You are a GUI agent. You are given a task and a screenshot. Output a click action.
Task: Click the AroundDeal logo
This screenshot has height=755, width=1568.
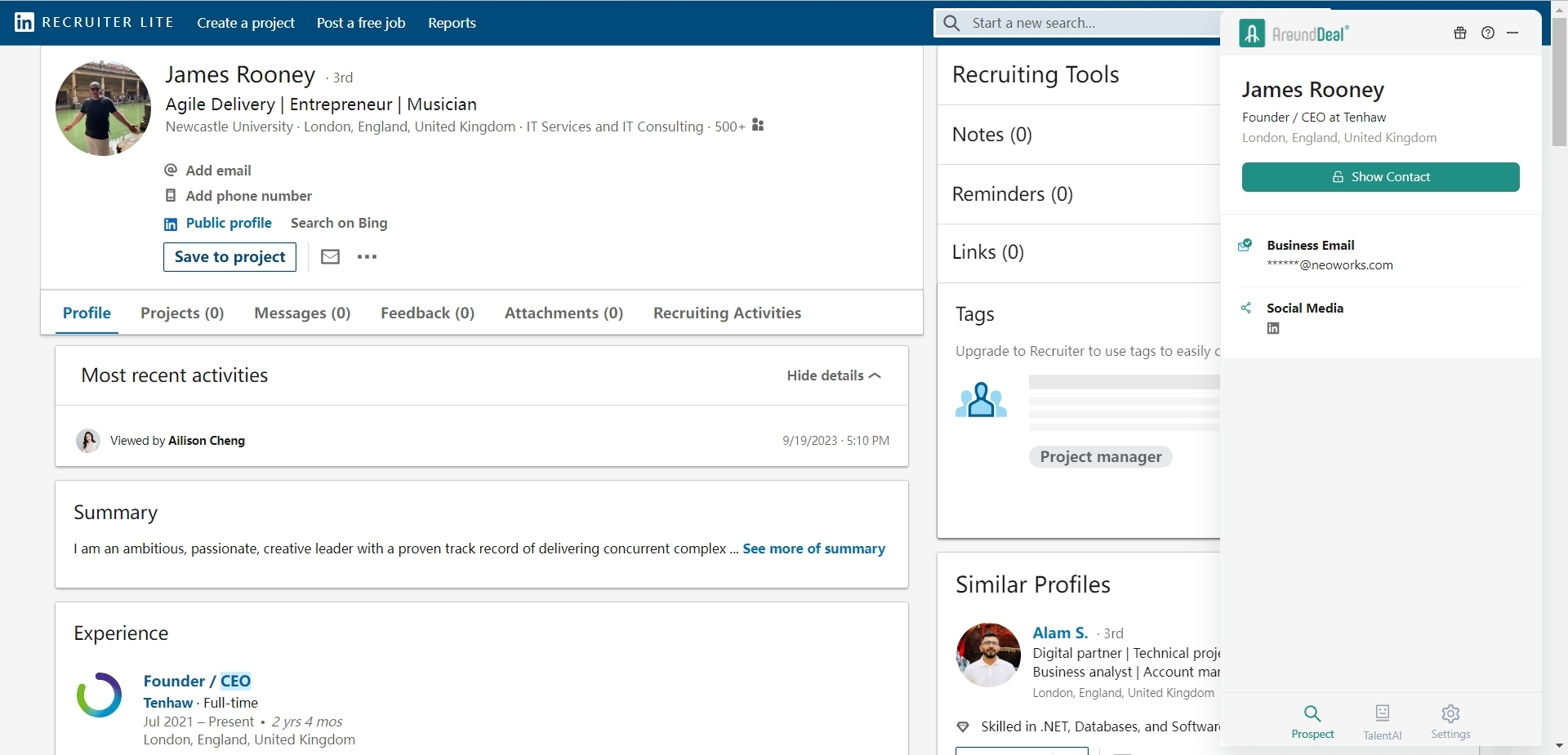click(1294, 33)
